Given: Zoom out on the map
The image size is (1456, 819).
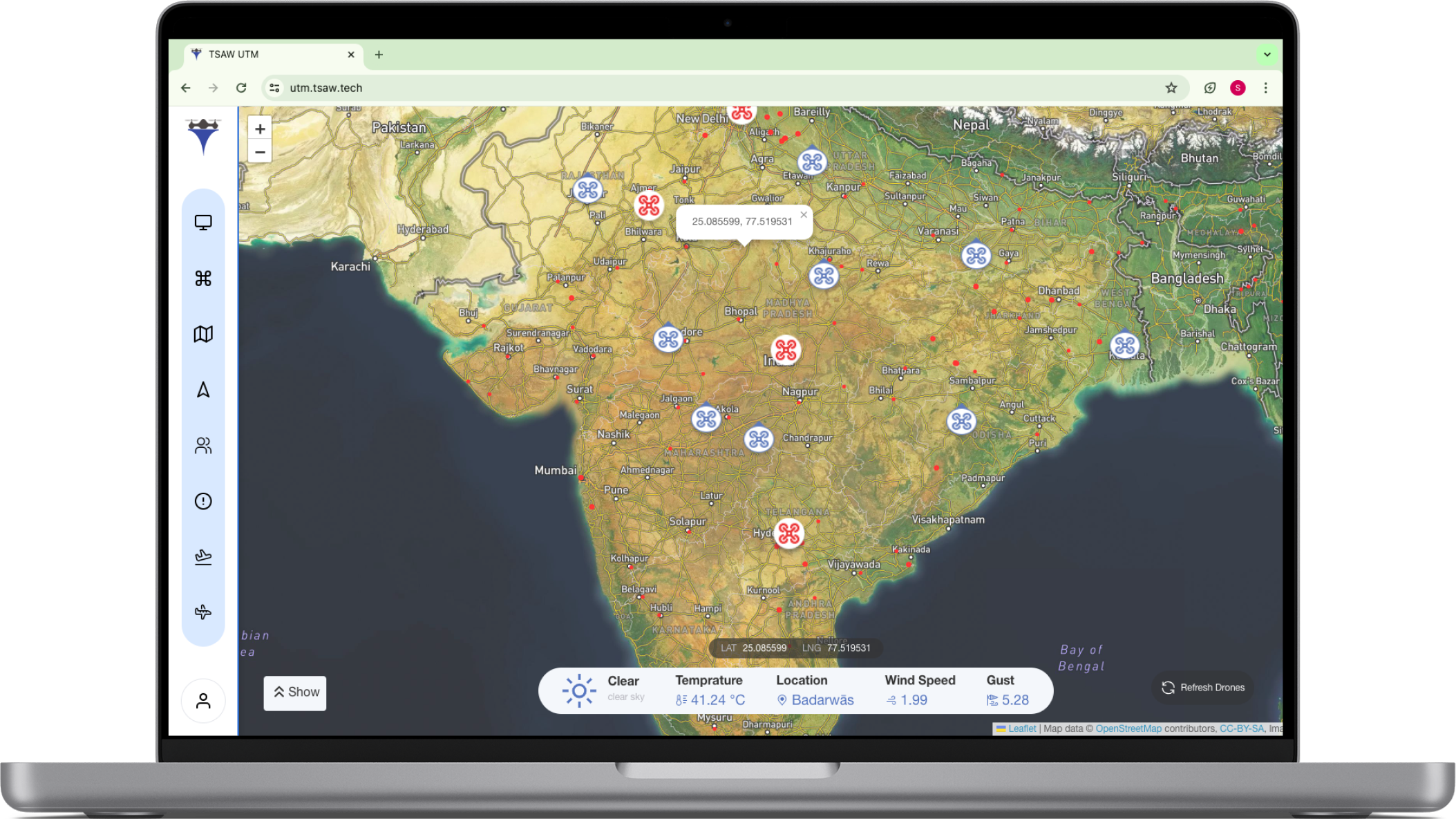Looking at the screenshot, I should coord(260,152).
